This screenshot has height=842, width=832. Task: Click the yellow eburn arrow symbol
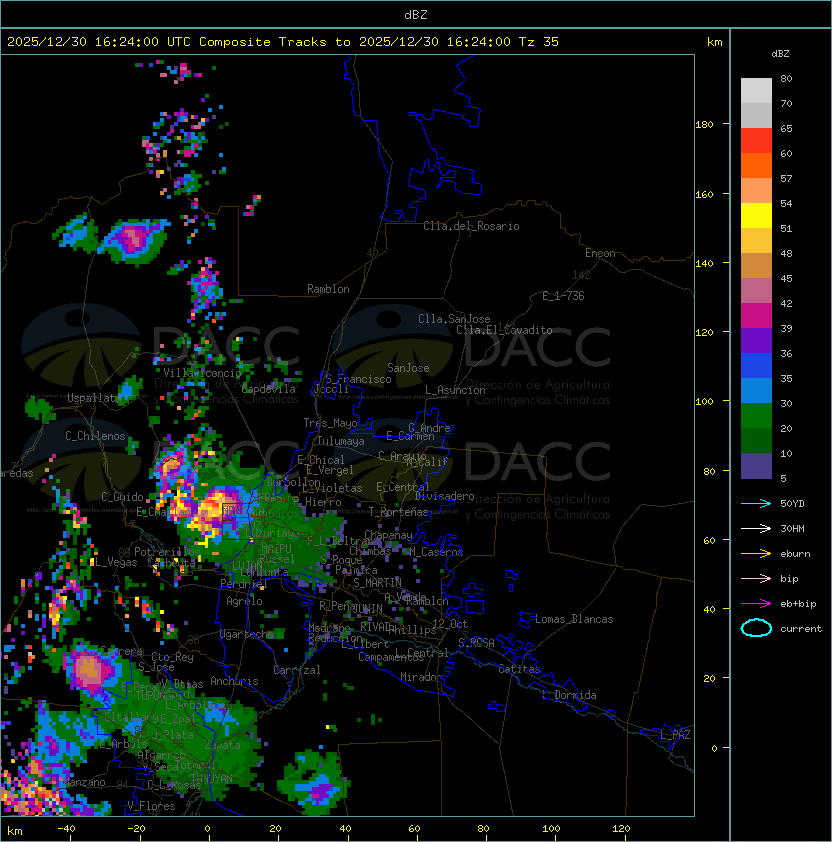(x=756, y=554)
